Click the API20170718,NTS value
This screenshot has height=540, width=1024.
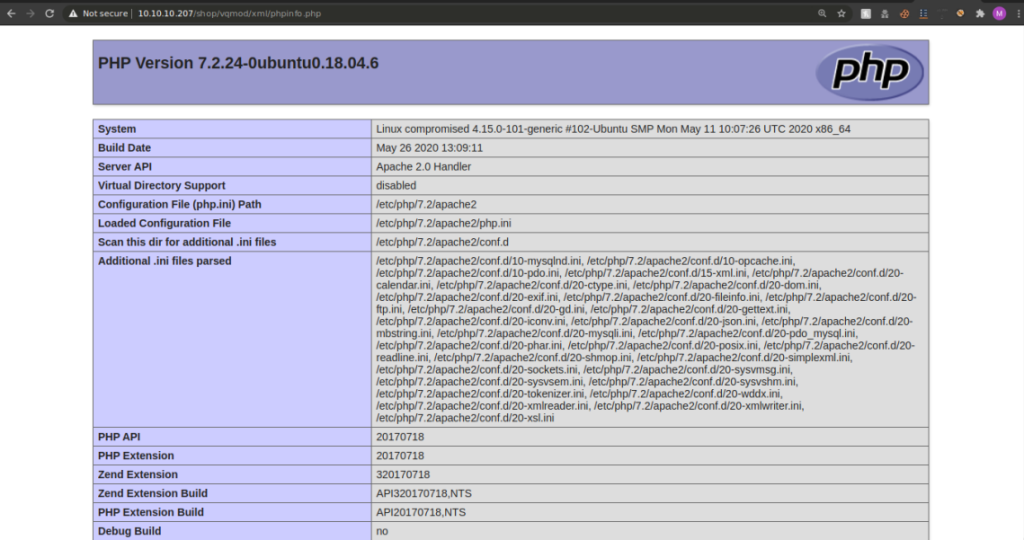421,513
